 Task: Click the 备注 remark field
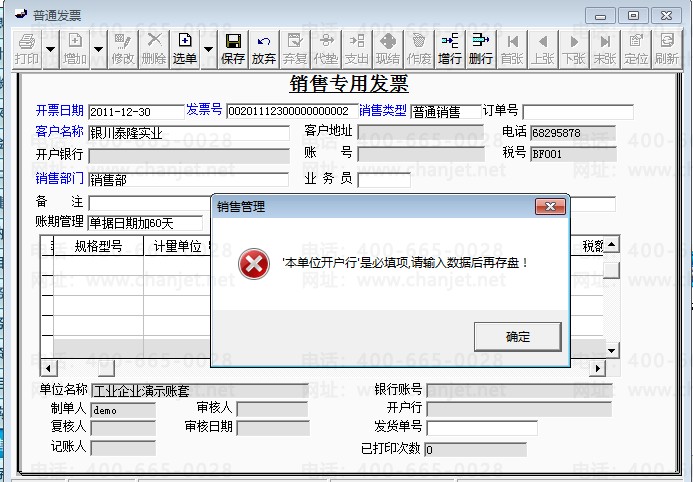pos(149,203)
